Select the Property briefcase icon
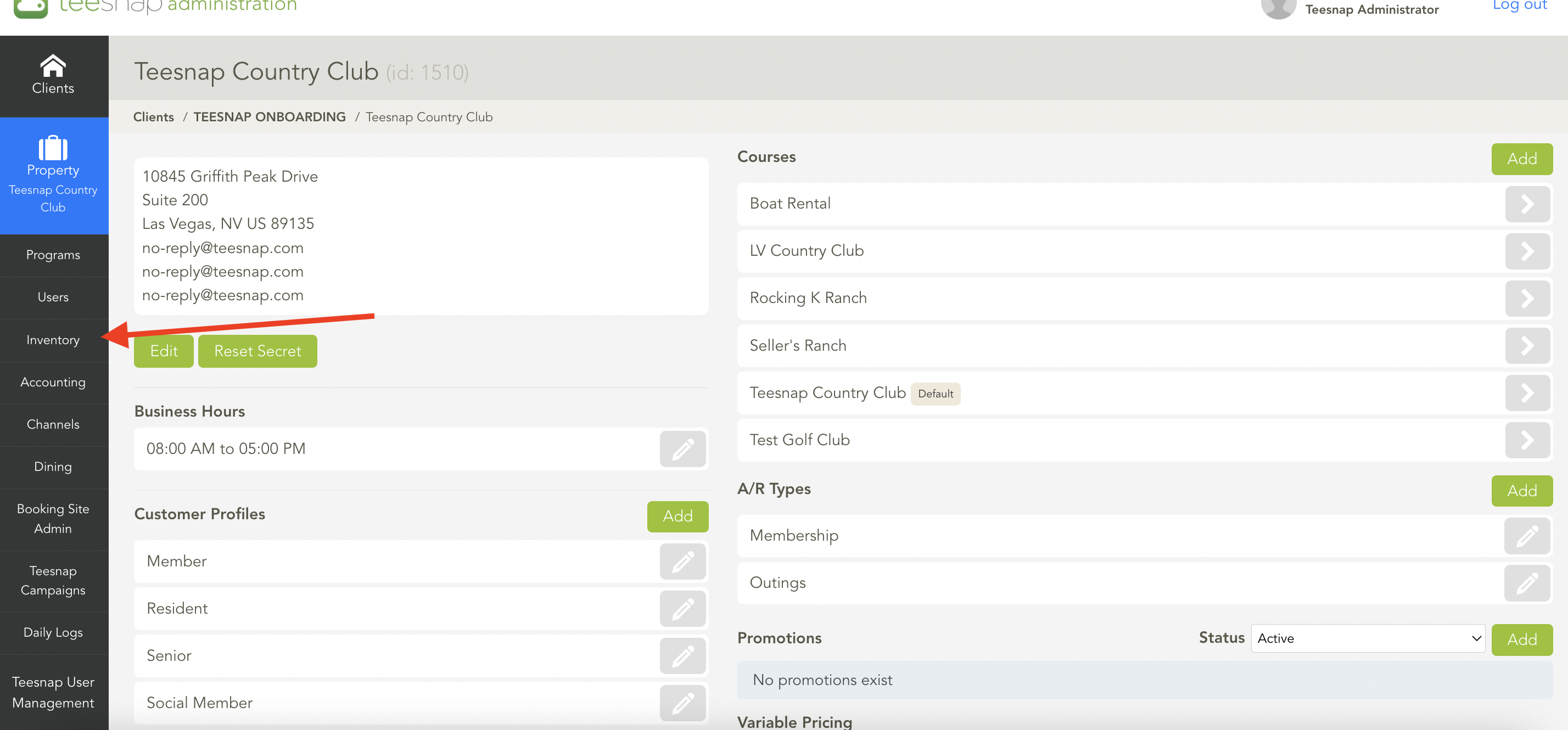The width and height of the screenshot is (1568, 730). pyautogui.click(x=53, y=148)
